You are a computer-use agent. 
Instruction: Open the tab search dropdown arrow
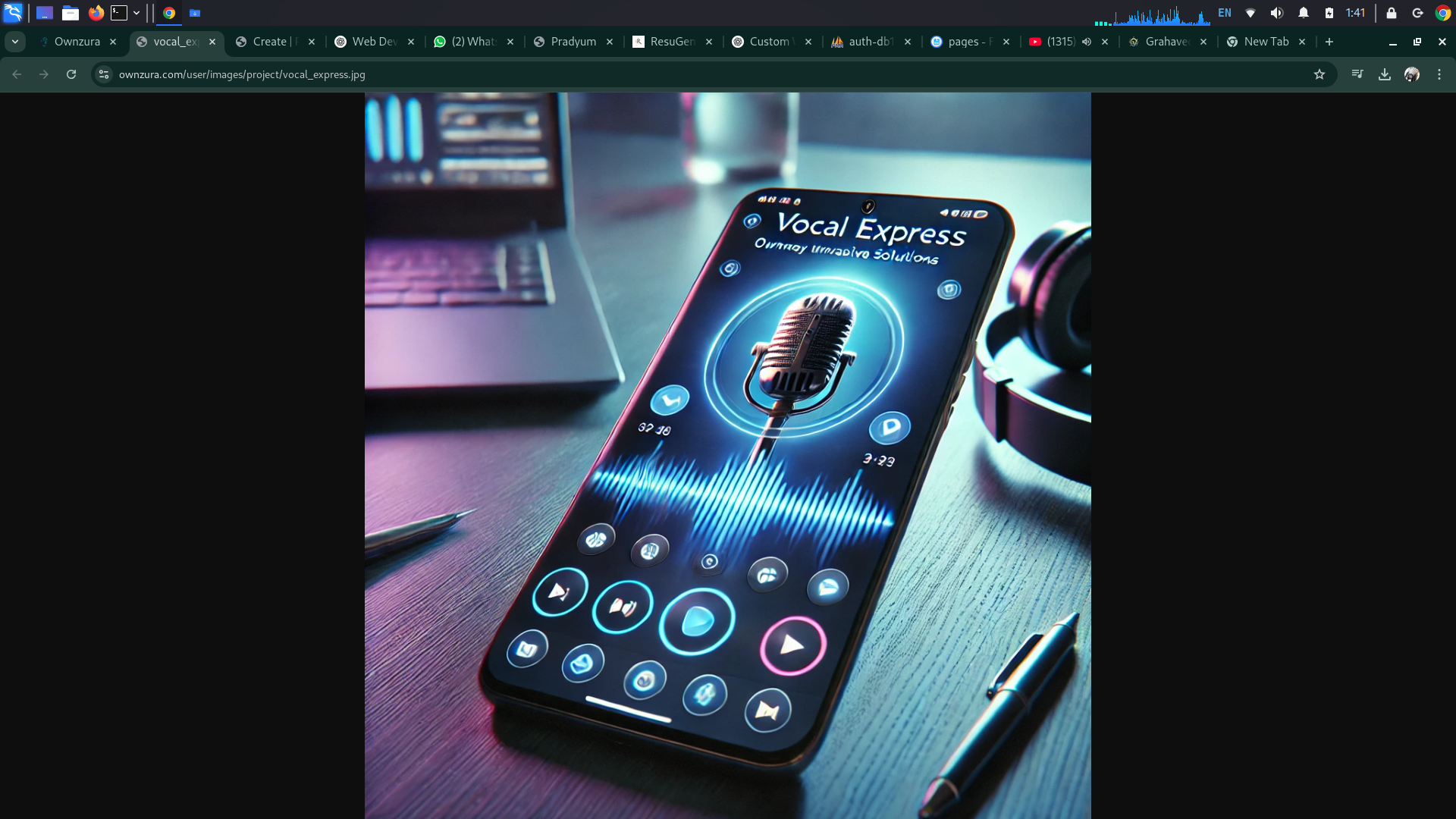tap(15, 42)
